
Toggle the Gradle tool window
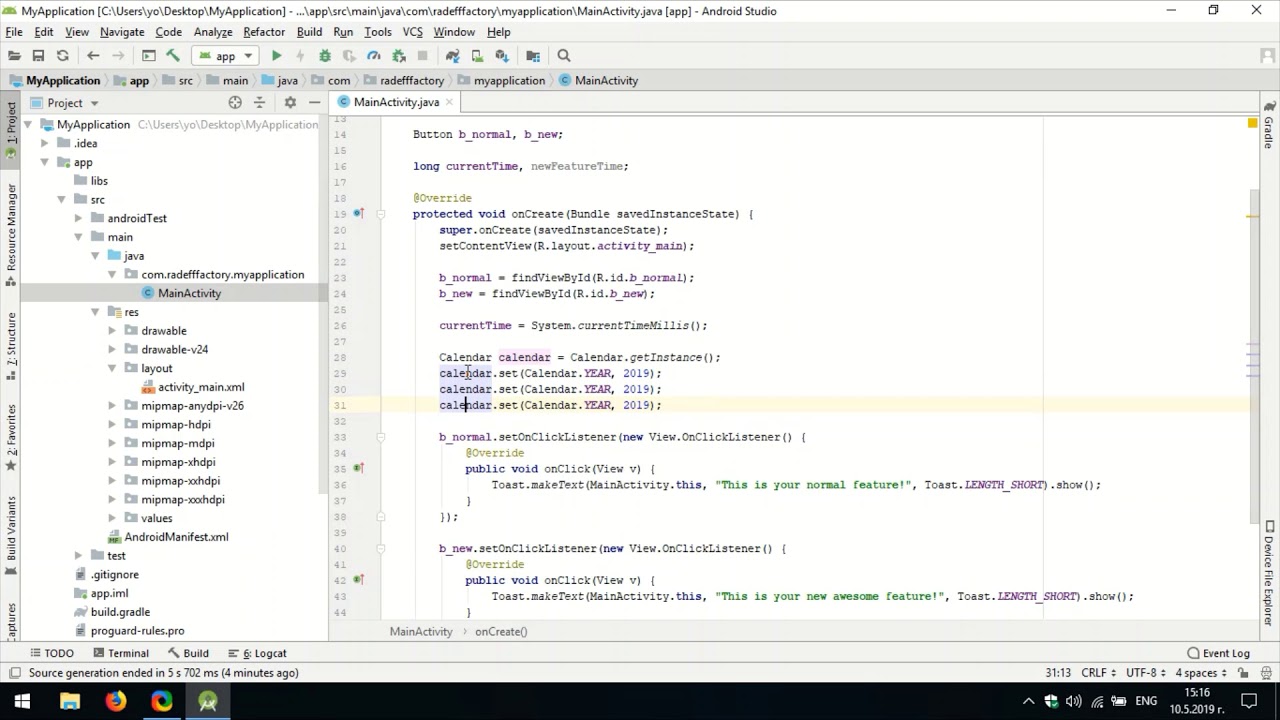tap(1269, 125)
